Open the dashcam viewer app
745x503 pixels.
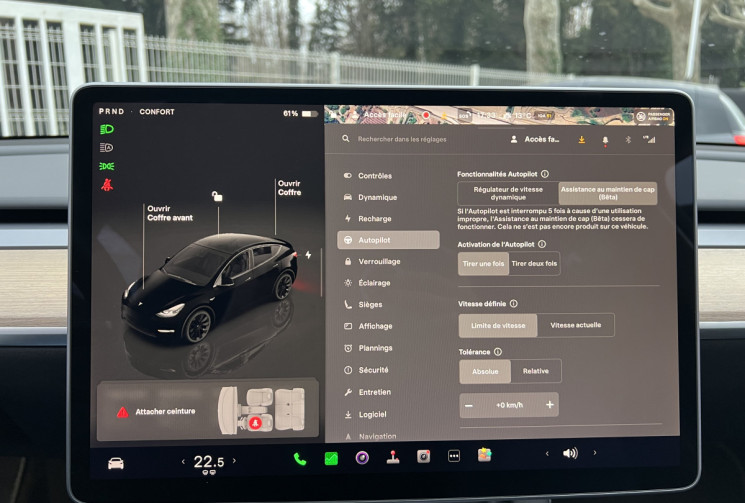pos(423,456)
